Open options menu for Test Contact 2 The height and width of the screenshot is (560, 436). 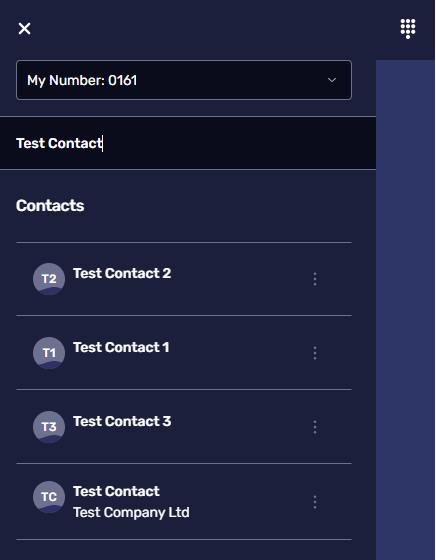(x=315, y=279)
